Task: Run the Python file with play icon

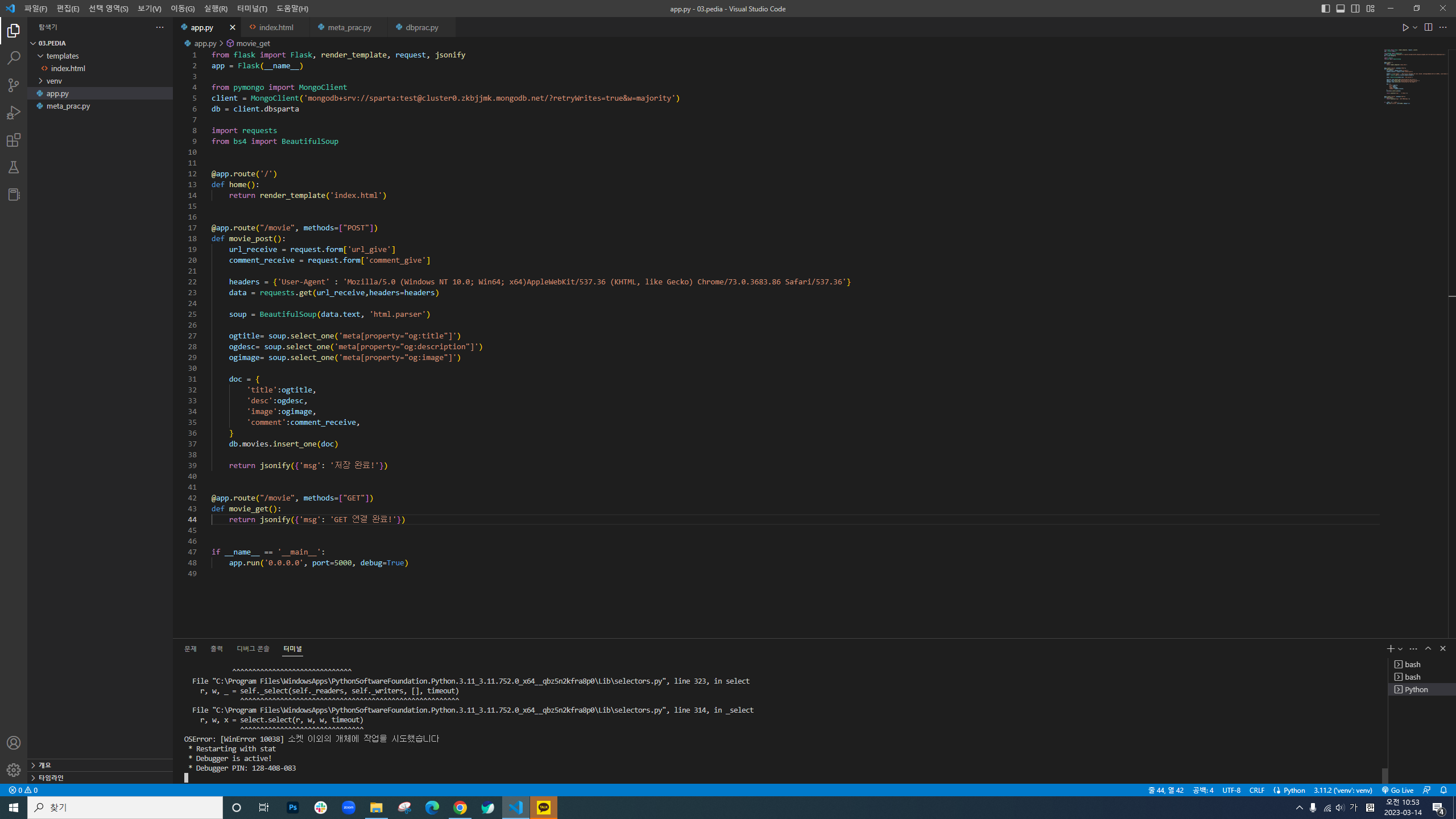Action: coord(1405,27)
